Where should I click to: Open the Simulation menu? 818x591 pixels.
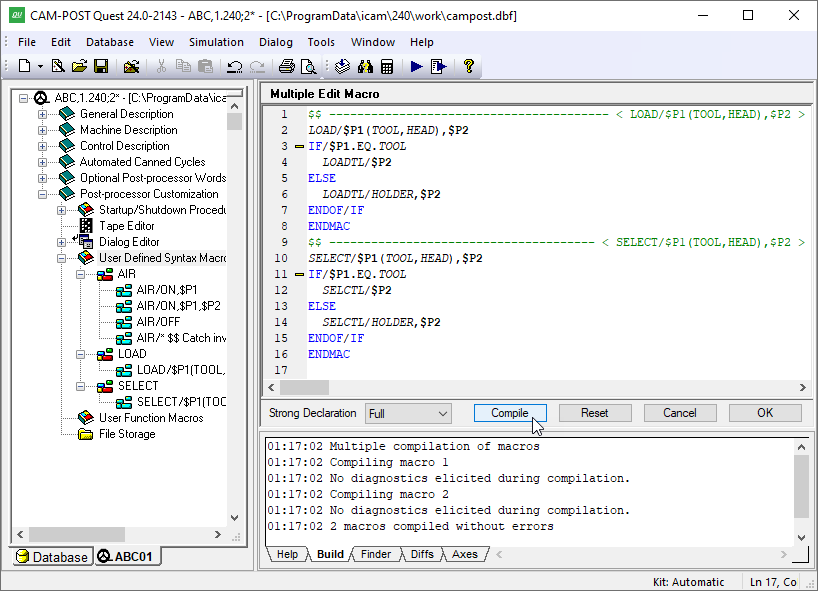(x=216, y=42)
